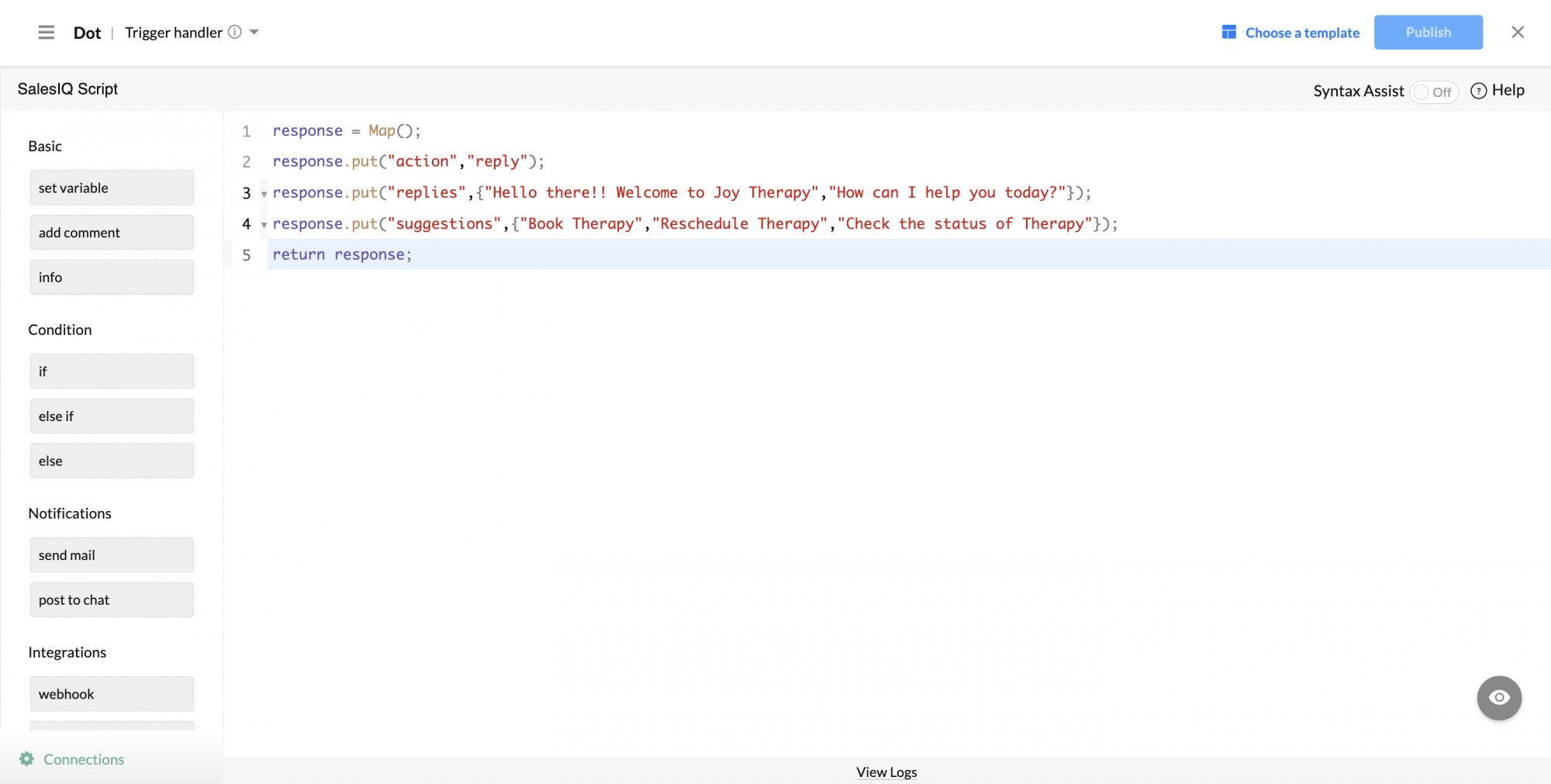Click the Trigger handler info icon
Screen dimensions: 1551x784
(235, 32)
